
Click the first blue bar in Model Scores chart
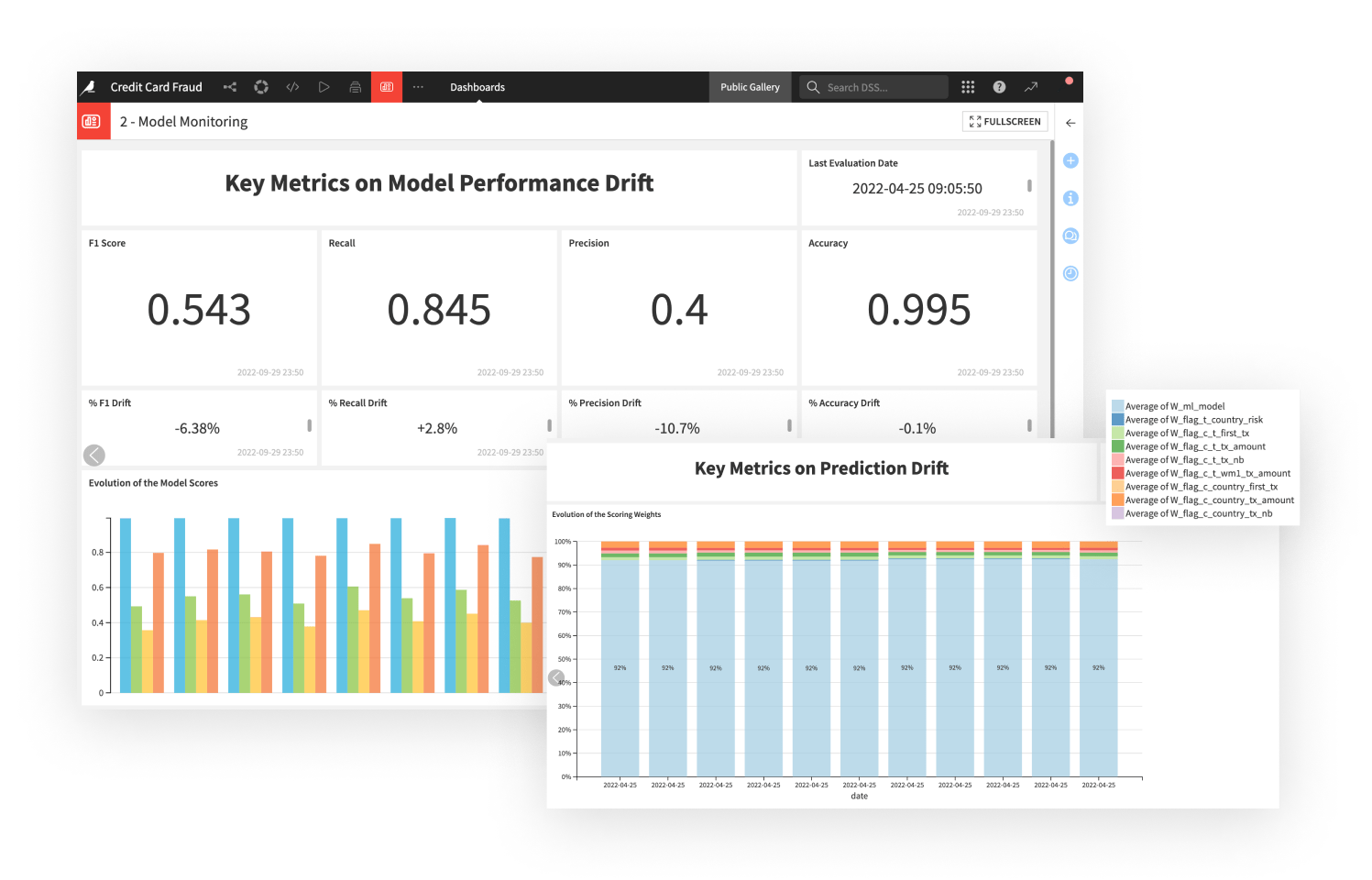pyautogui.click(x=126, y=605)
